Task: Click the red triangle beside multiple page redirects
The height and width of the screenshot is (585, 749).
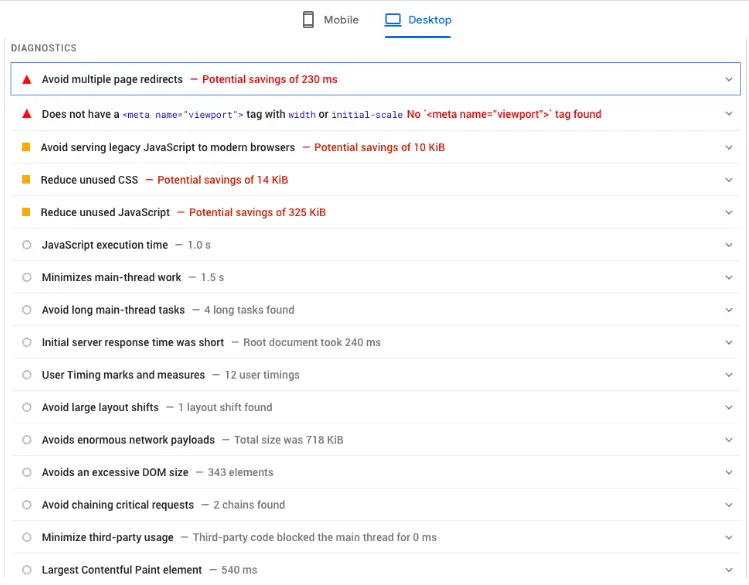Action: tap(27, 79)
